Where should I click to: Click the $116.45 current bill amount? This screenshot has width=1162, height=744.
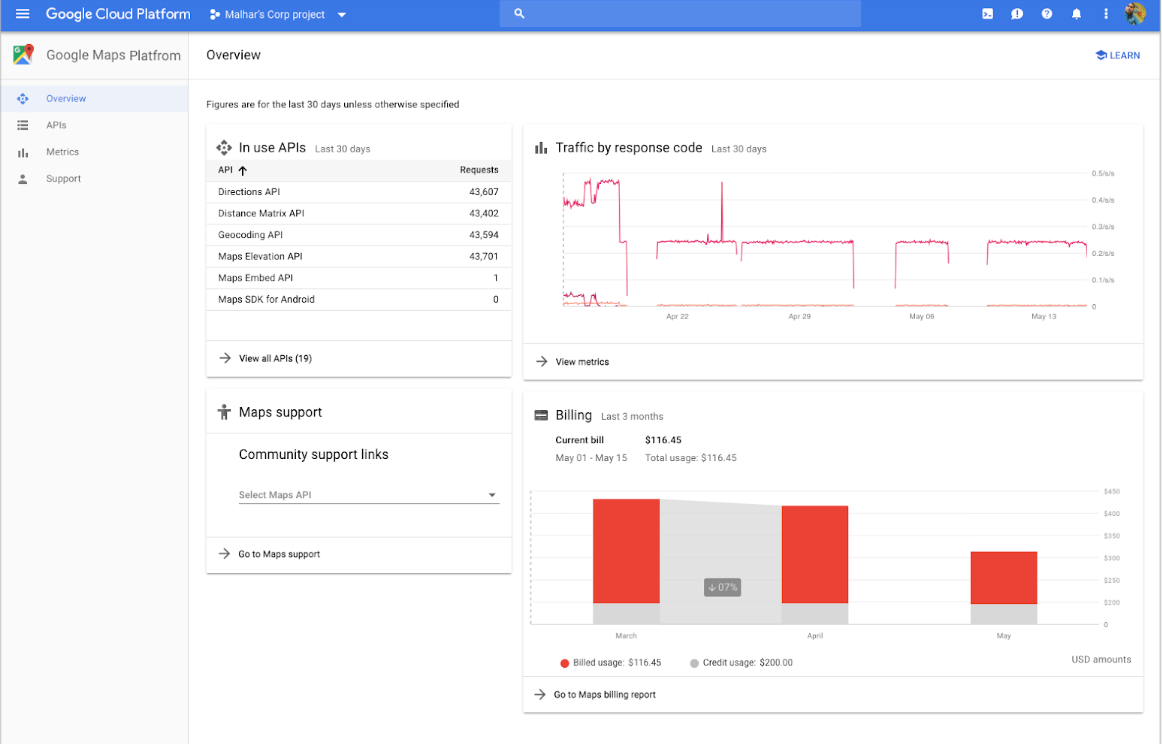pyautogui.click(x=663, y=440)
